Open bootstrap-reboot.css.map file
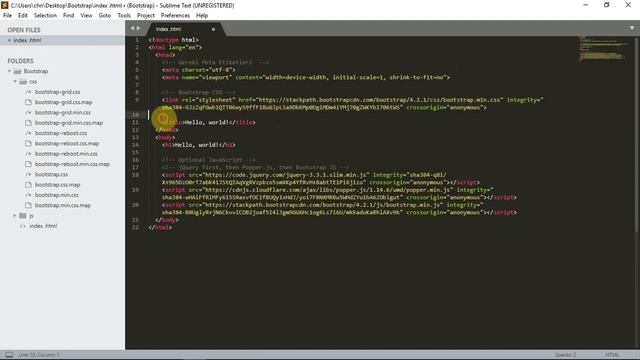The width and height of the screenshot is (640, 360). (x=67, y=144)
